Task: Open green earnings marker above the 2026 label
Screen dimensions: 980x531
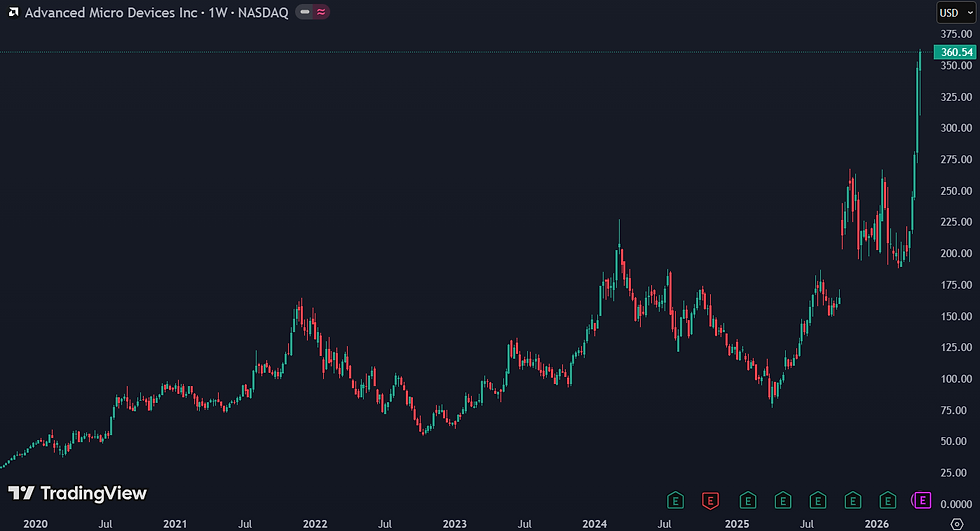Action: click(888, 500)
